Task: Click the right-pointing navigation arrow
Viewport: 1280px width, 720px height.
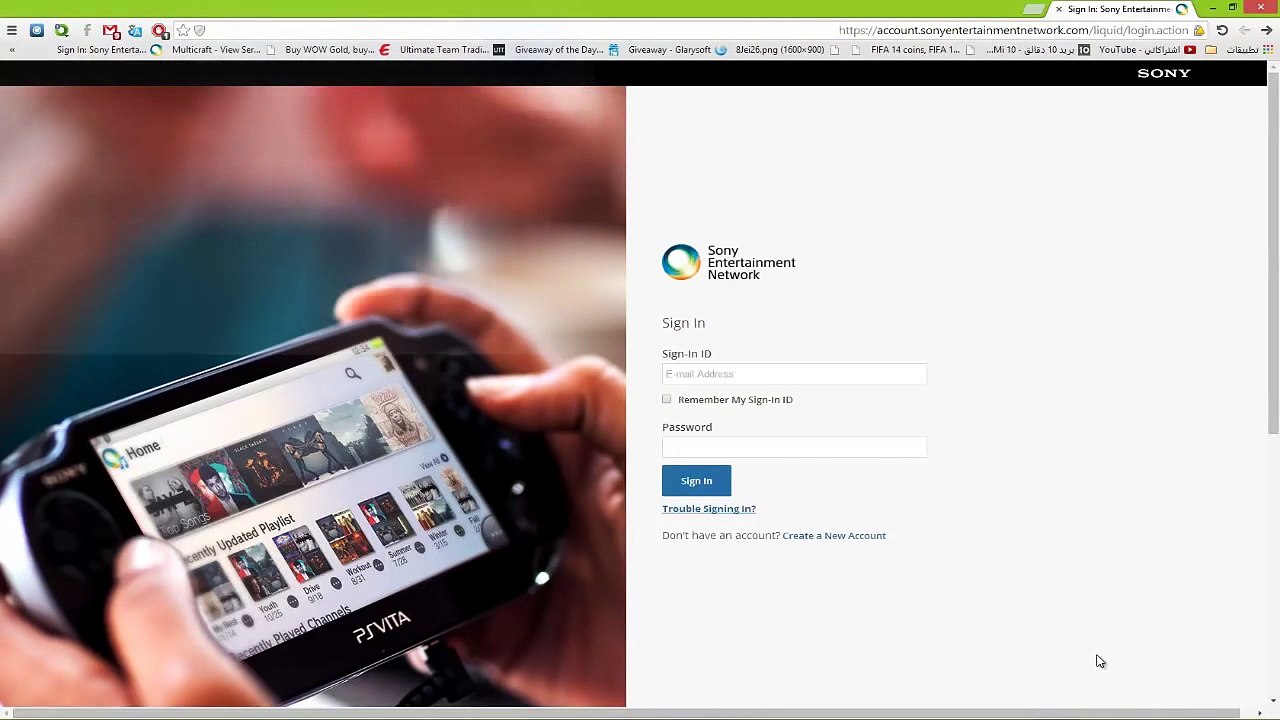Action: 1266,30
